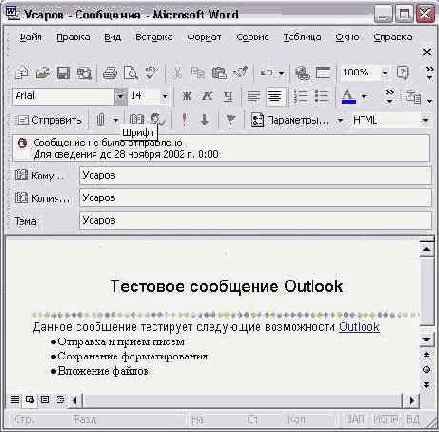The width and height of the screenshot is (439, 432).
Task: Open the Вид menu
Action: click(x=112, y=37)
